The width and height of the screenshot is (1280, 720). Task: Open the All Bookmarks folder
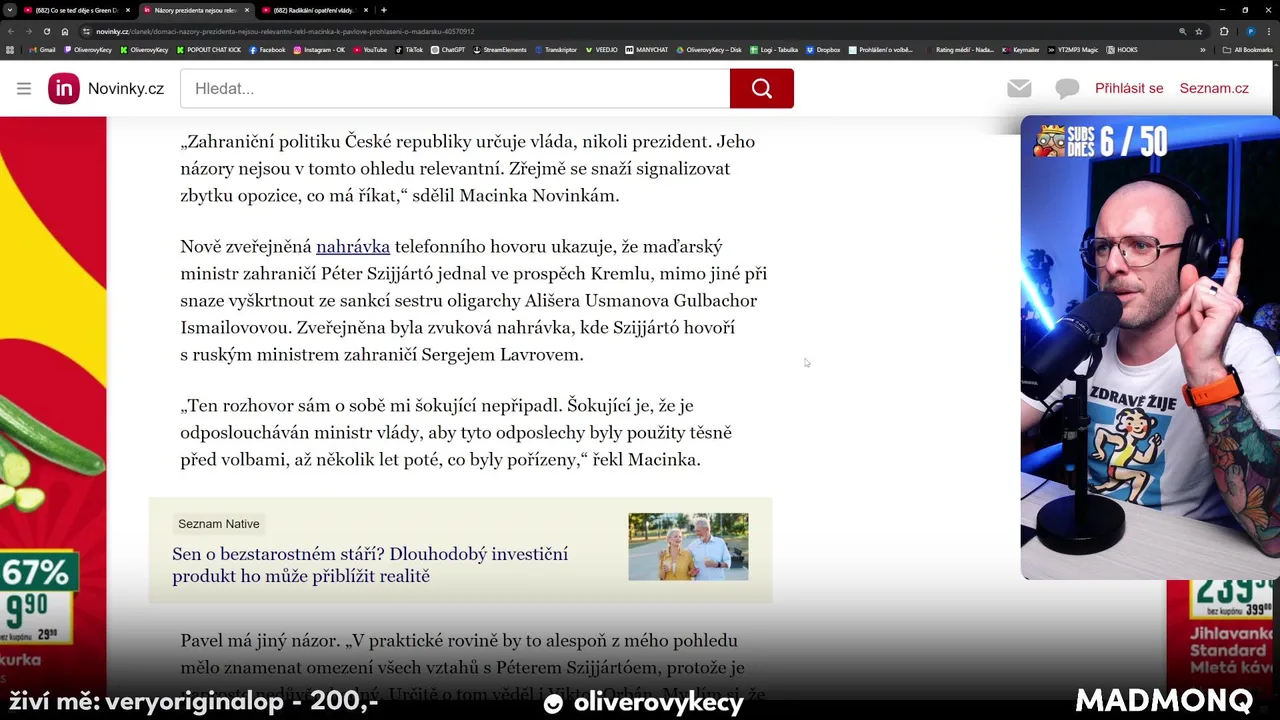pos(1247,49)
